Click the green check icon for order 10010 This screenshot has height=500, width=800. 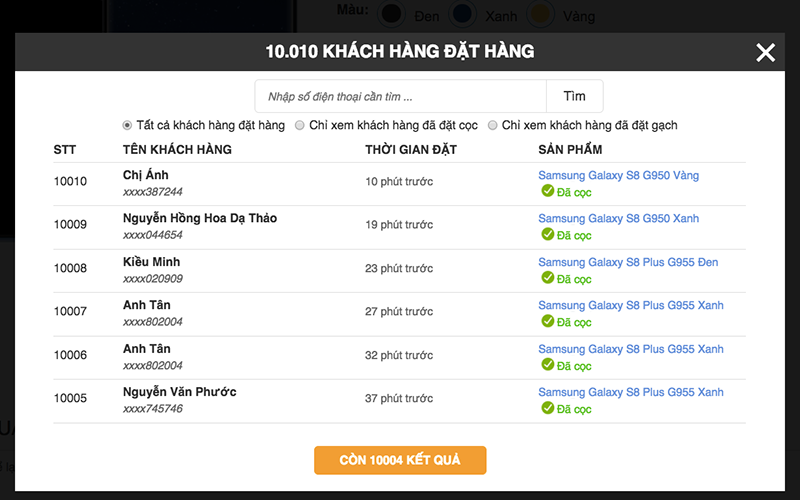547,191
